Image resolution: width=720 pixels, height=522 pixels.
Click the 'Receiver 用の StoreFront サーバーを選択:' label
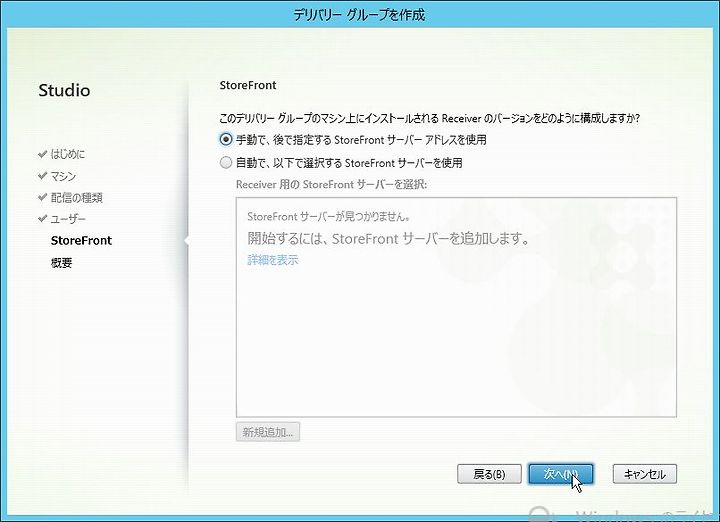pyautogui.click(x=331, y=185)
